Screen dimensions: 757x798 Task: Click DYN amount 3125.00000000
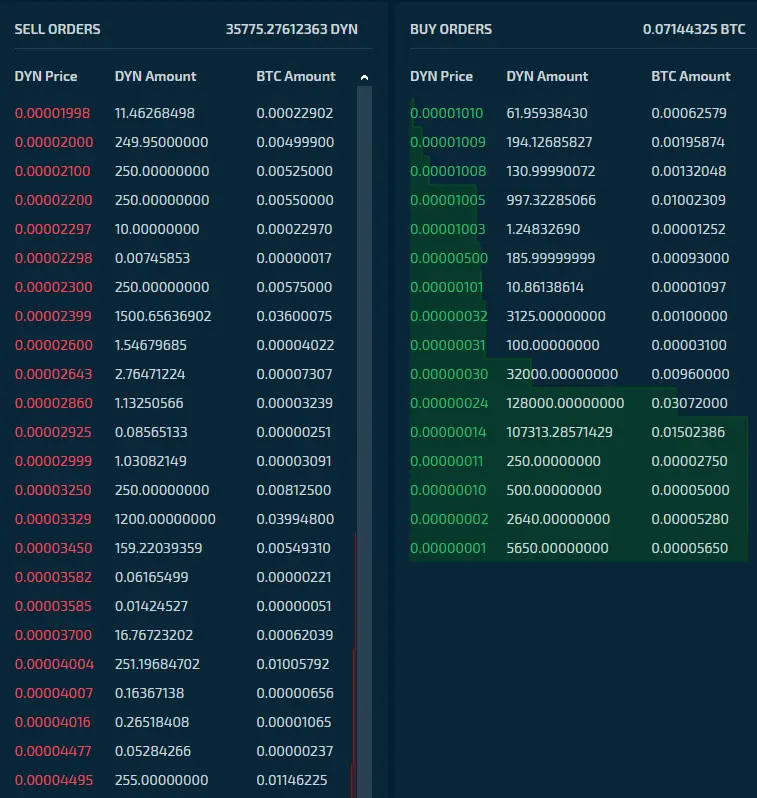click(556, 316)
